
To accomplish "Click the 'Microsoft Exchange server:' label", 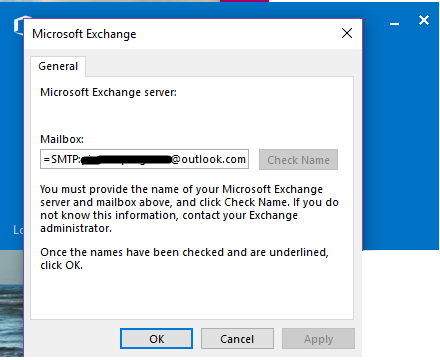I will click(x=108, y=92).
